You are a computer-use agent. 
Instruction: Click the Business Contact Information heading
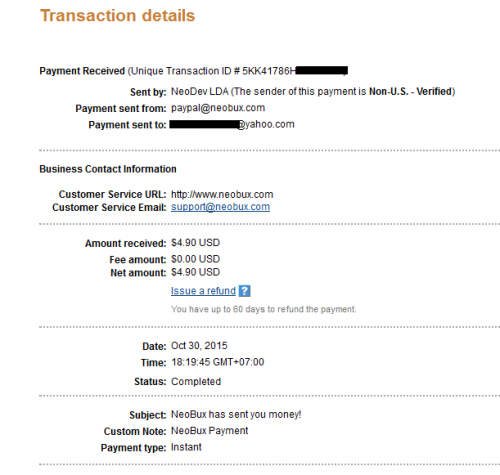tap(108, 169)
